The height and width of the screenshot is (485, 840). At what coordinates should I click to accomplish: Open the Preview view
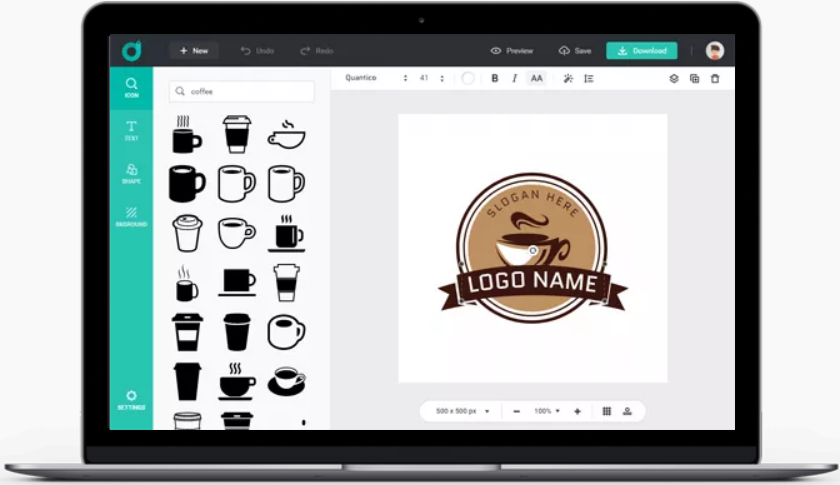512,51
